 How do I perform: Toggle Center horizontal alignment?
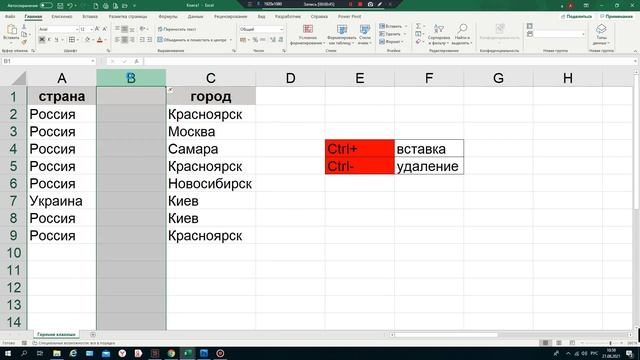point(124,40)
